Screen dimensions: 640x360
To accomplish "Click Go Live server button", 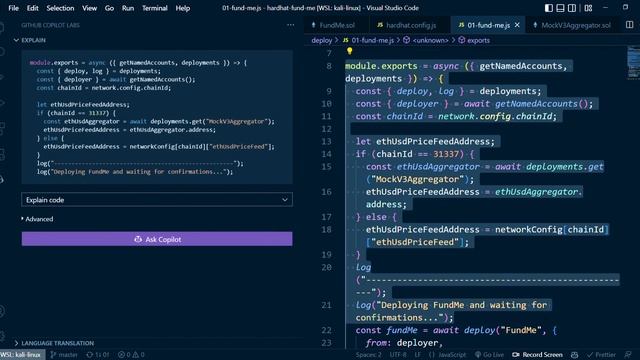I will (x=489, y=354).
